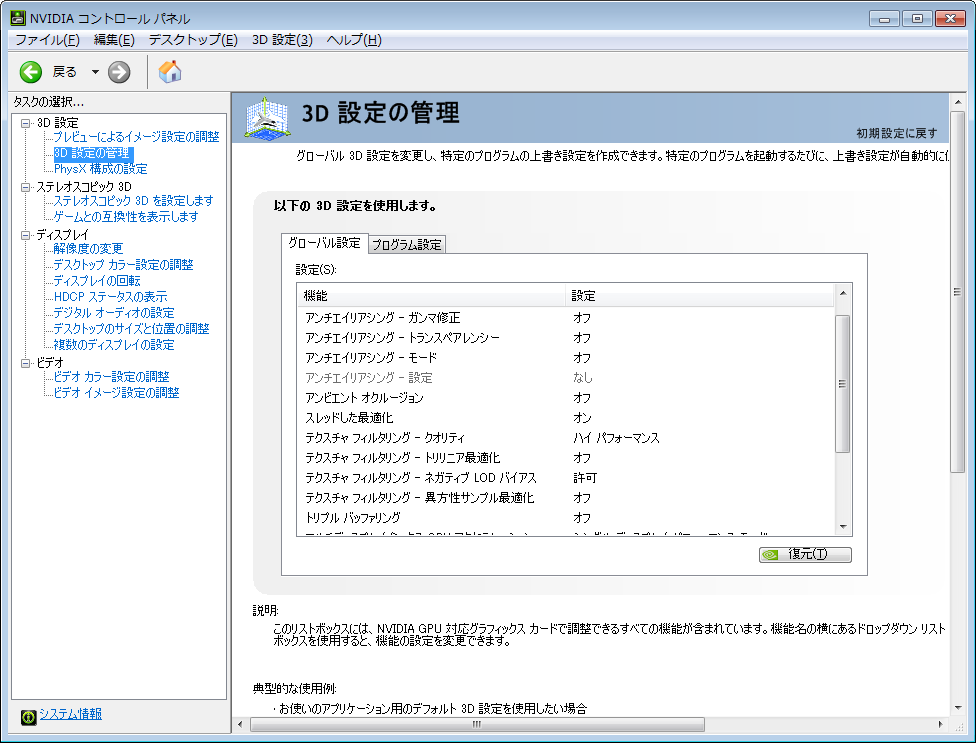Collapse the 3D 設定 tree node
This screenshot has height=743, width=976.
point(26,123)
